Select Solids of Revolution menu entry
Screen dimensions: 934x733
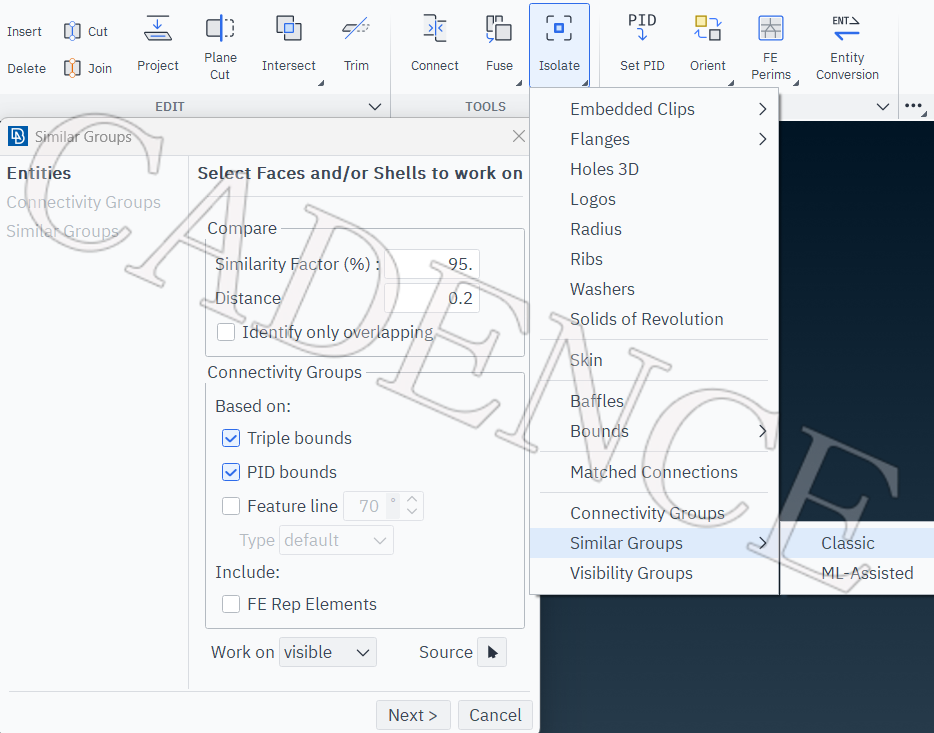(654, 319)
